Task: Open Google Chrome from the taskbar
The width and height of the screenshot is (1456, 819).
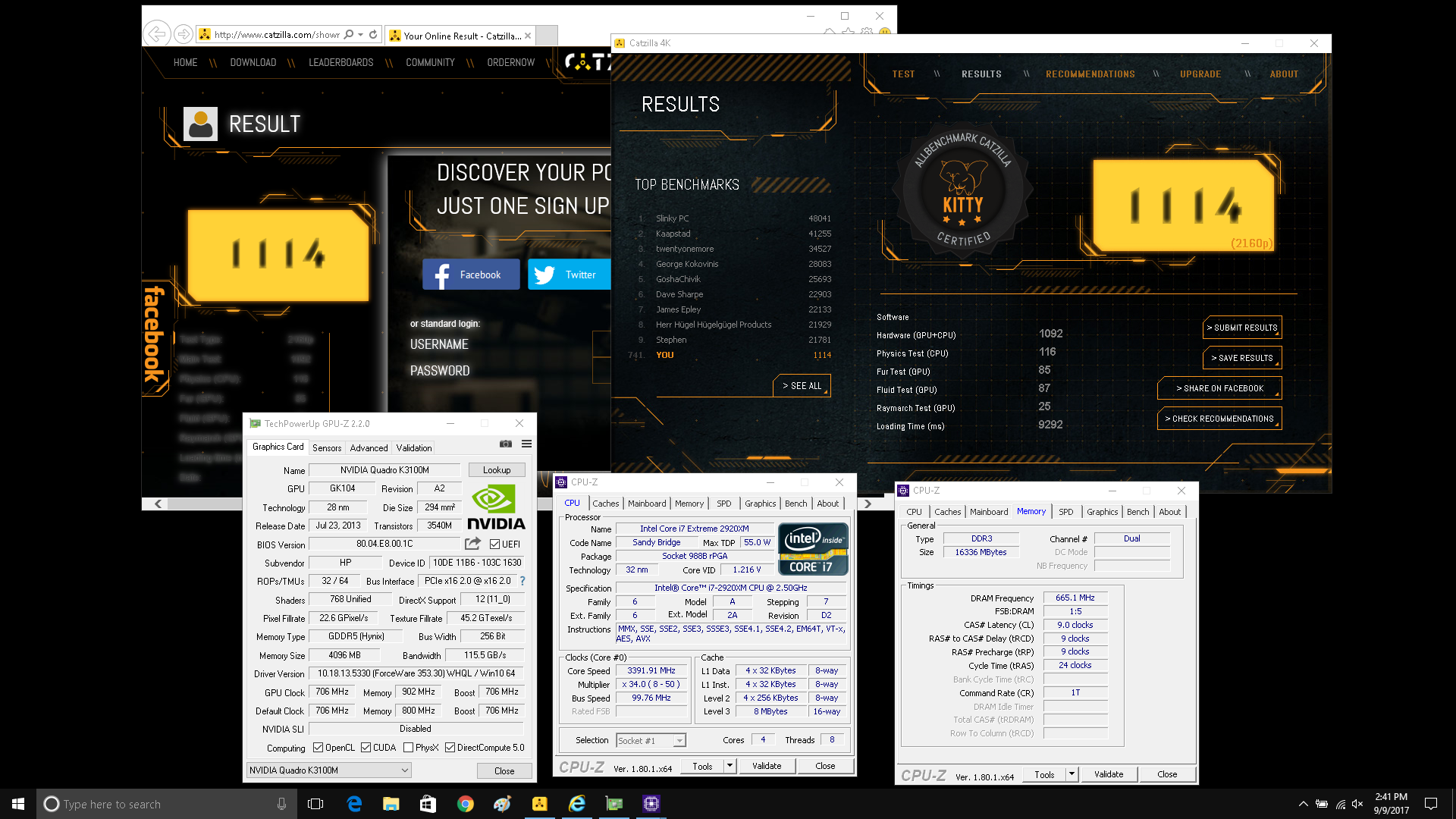Action: [x=466, y=804]
